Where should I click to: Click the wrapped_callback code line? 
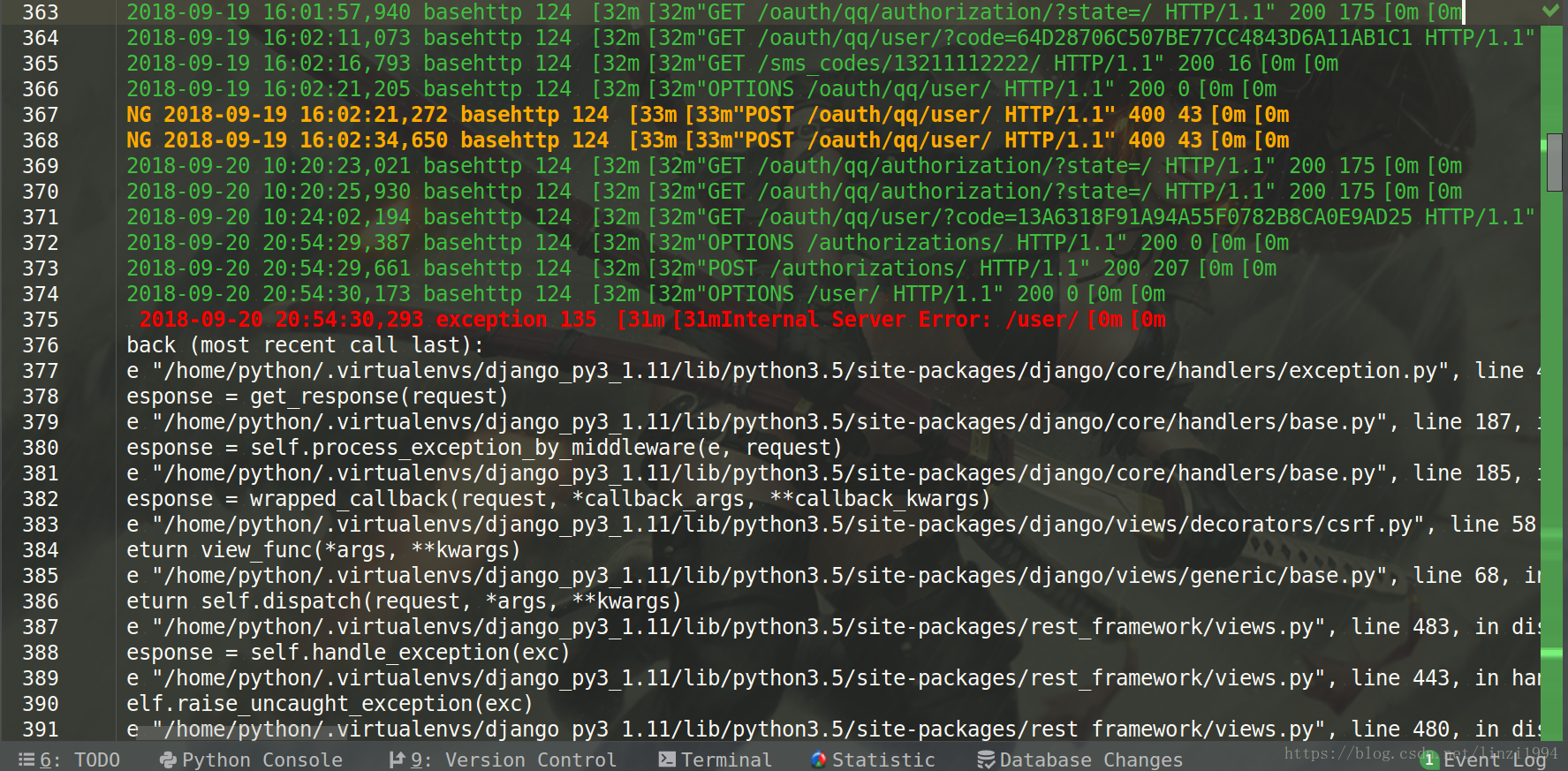coord(558,499)
